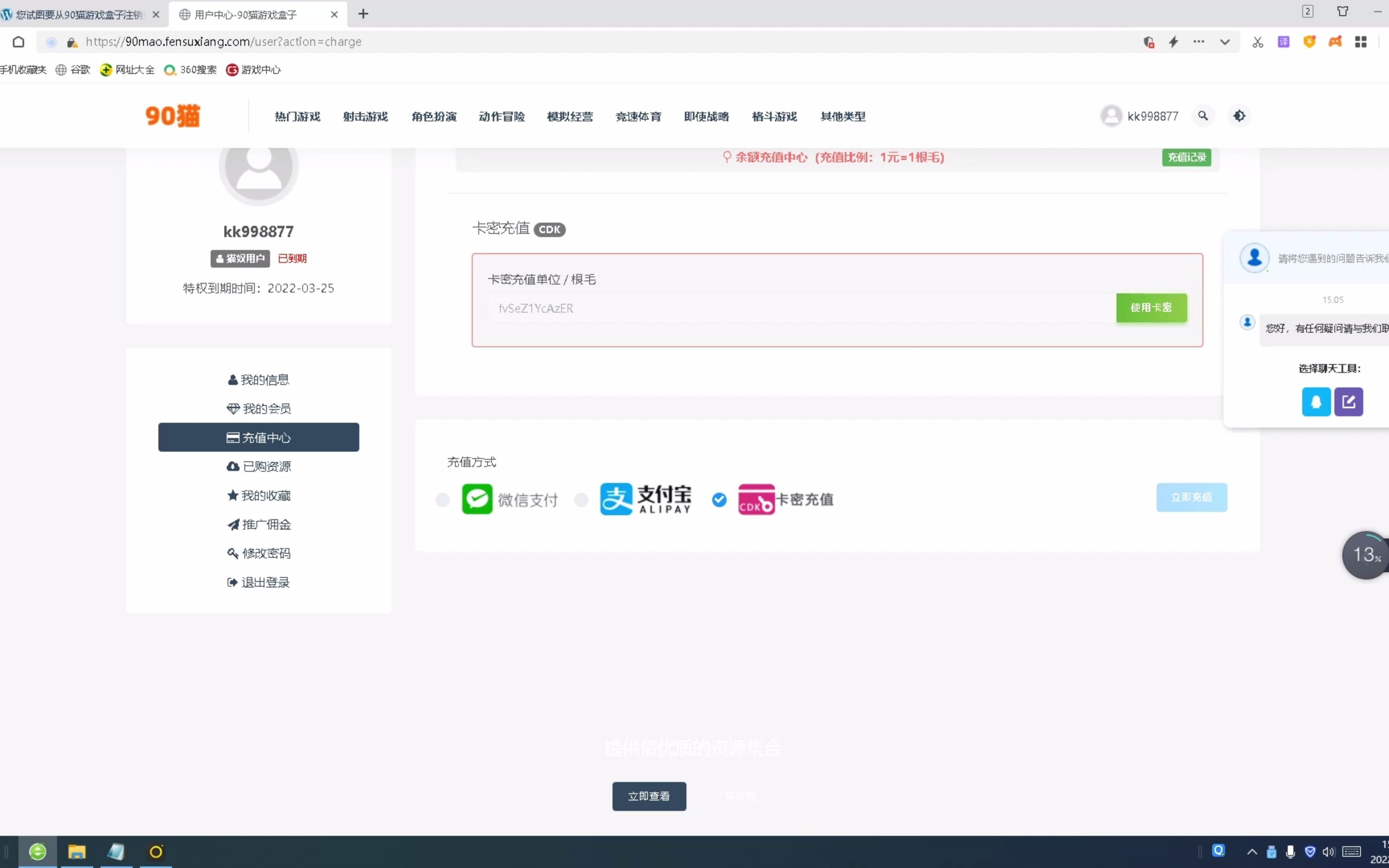Open 角色扮演 nav menu
Screen dimensions: 1389x868
click(x=434, y=117)
